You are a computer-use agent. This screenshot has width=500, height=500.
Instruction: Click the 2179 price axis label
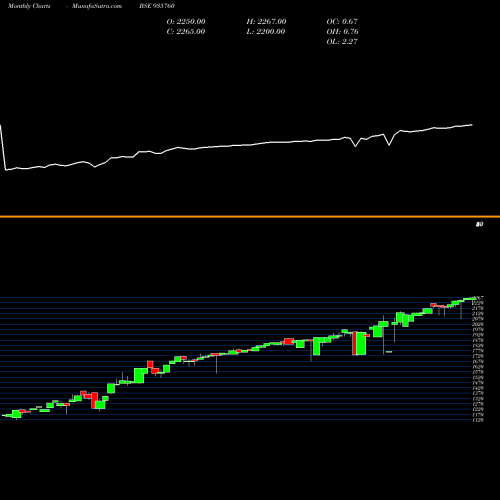point(478,308)
